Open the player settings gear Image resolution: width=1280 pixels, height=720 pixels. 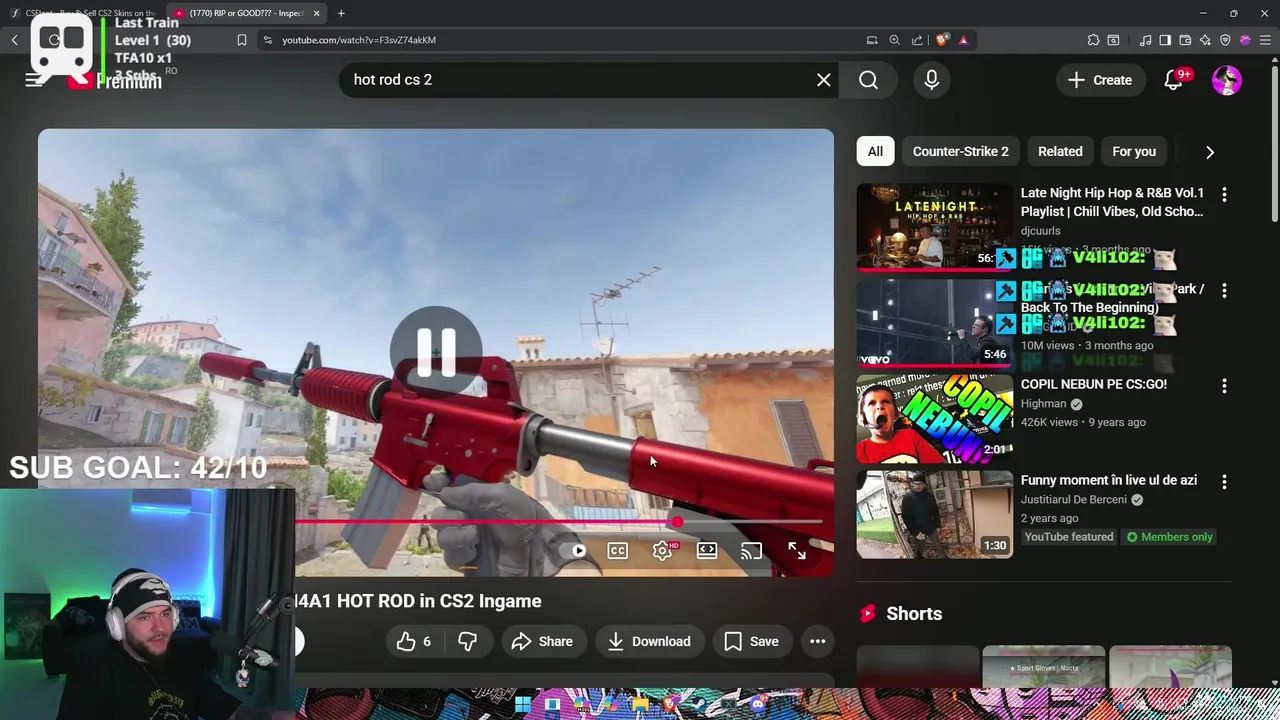tap(662, 550)
